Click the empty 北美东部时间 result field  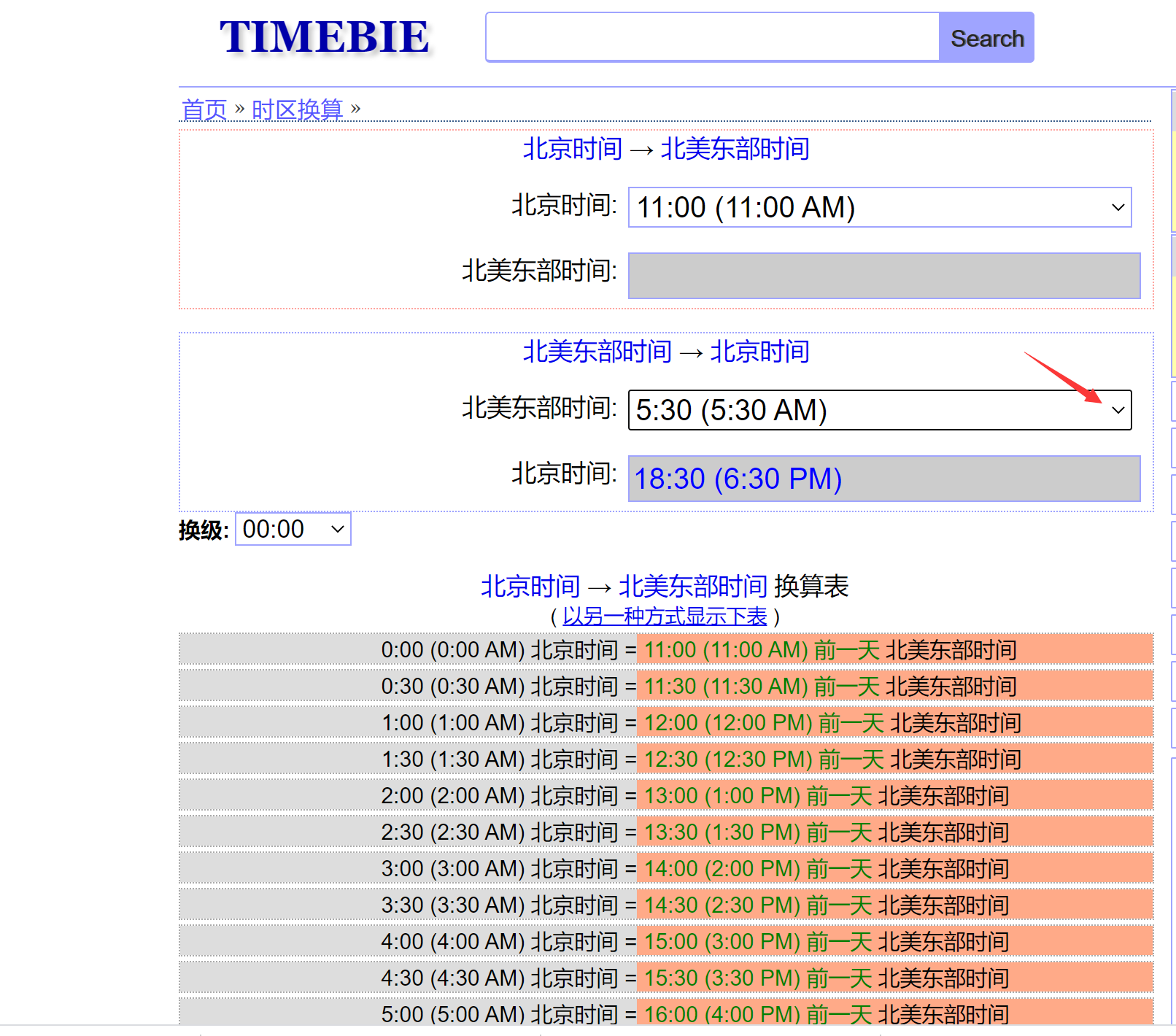883,276
